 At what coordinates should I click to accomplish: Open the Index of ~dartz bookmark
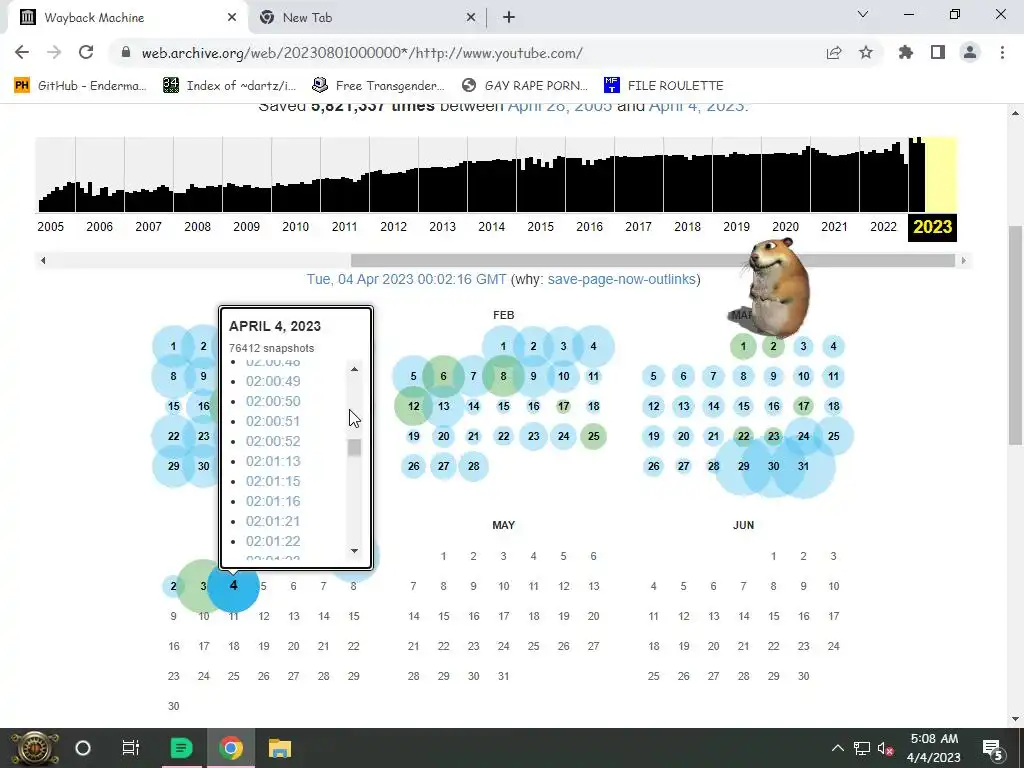pos(229,86)
